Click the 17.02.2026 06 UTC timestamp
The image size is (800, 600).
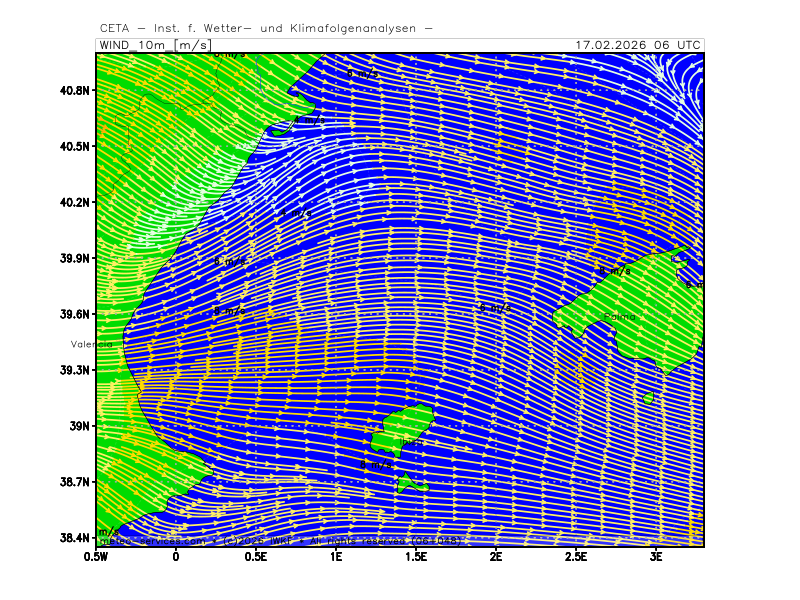click(638, 45)
